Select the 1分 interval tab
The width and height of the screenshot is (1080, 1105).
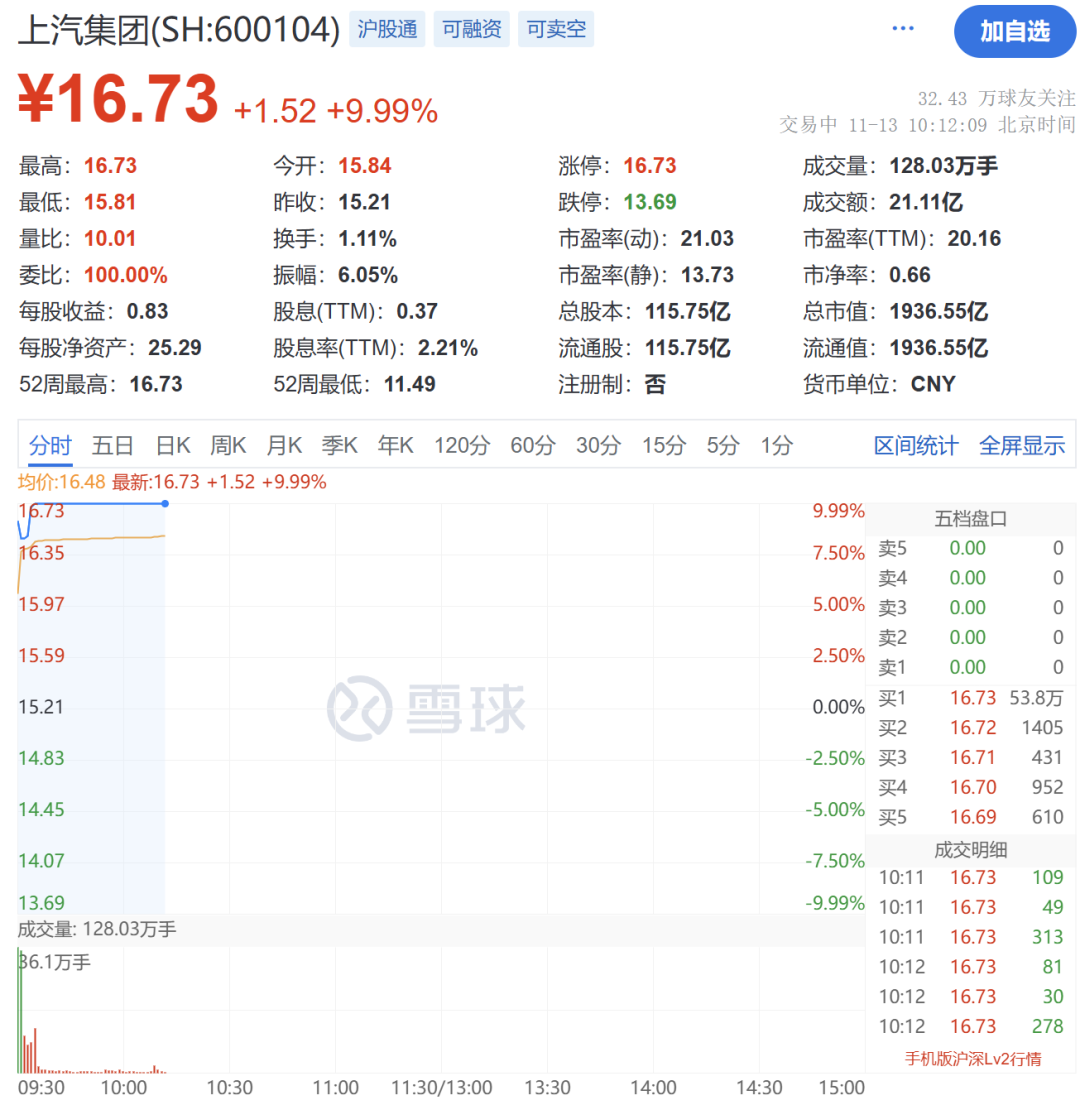(x=776, y=446)
